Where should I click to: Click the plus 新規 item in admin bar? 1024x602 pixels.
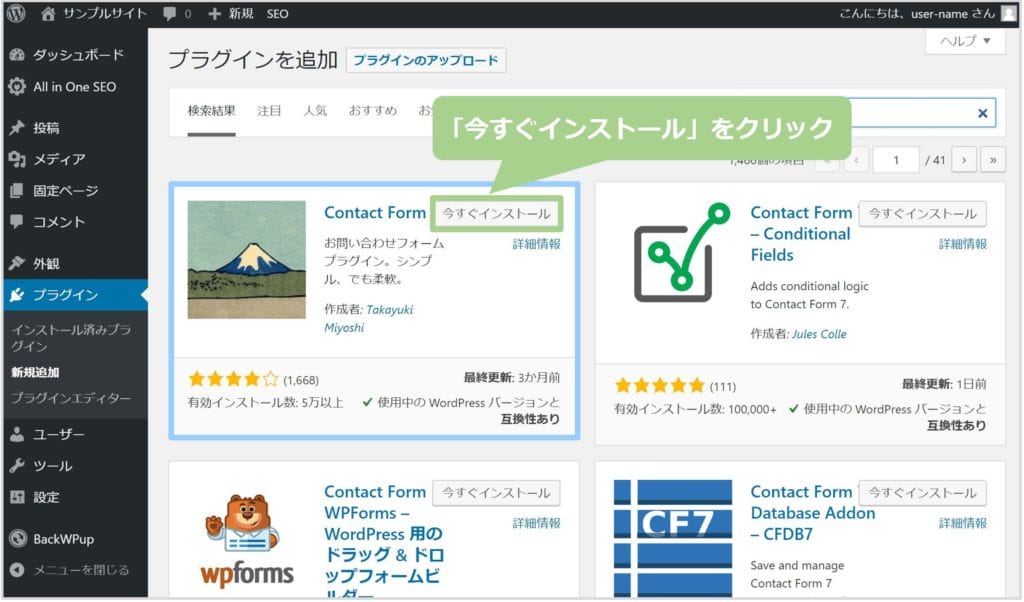pyautogui.click(x=231, y=13)
